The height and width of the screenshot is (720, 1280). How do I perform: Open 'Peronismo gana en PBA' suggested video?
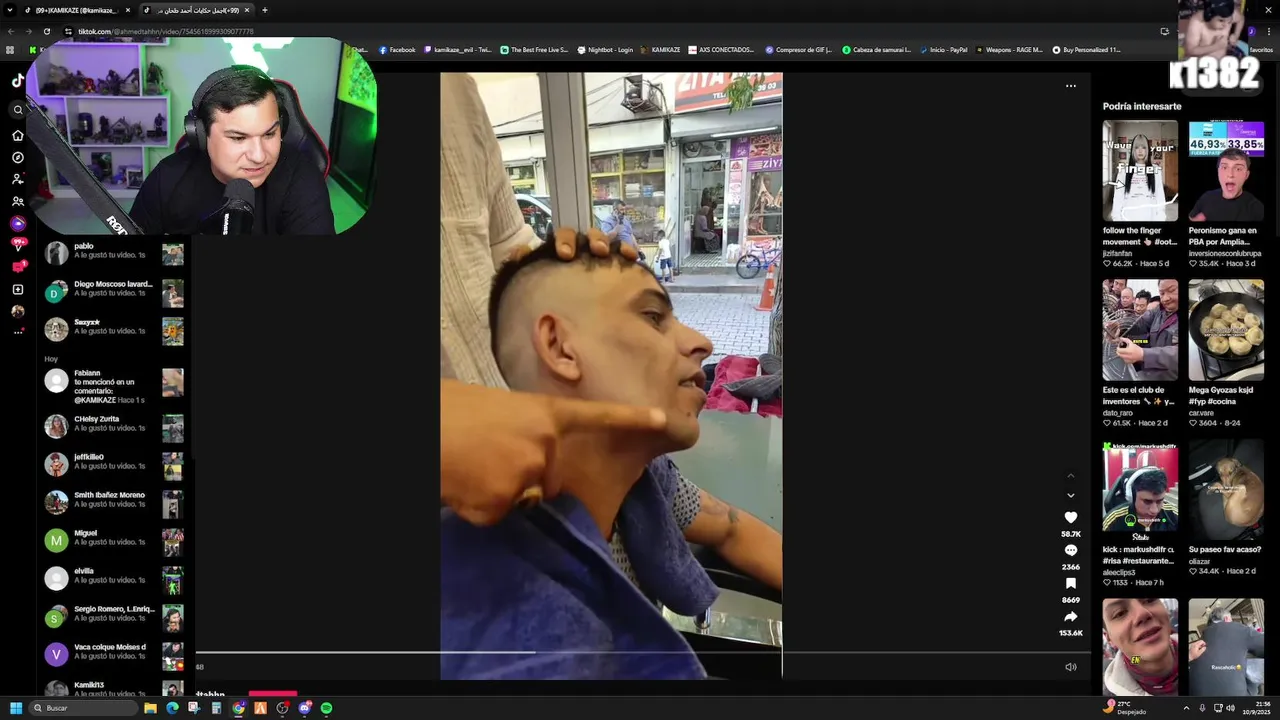(x=1226, y=171)
